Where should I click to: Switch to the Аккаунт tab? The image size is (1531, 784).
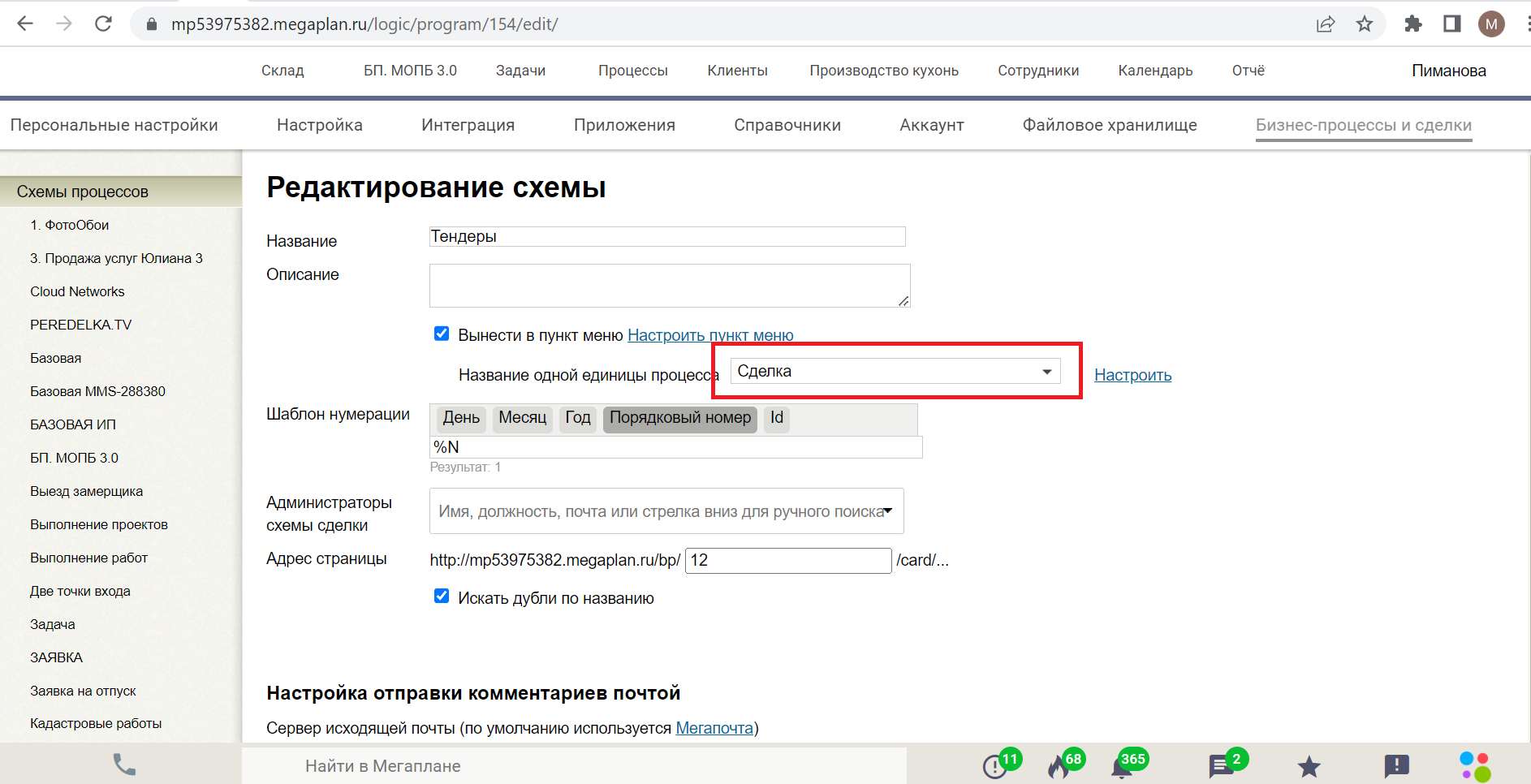932,125
